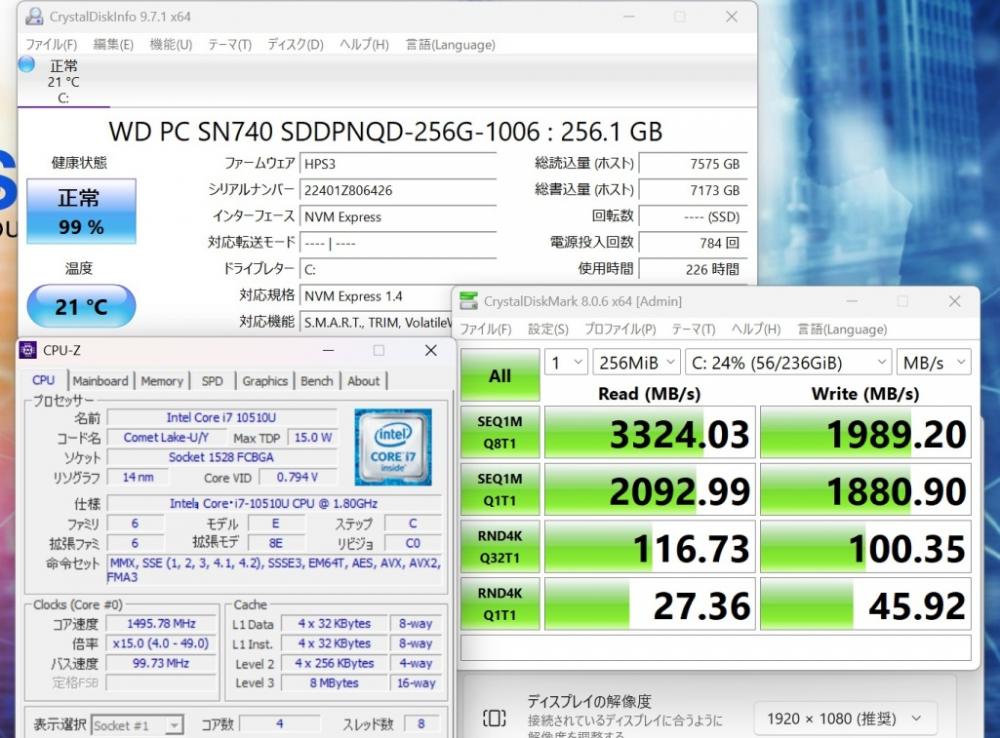
Task: Open the Socket #1 selector in CPU-Z
Action: coord(137,725)
